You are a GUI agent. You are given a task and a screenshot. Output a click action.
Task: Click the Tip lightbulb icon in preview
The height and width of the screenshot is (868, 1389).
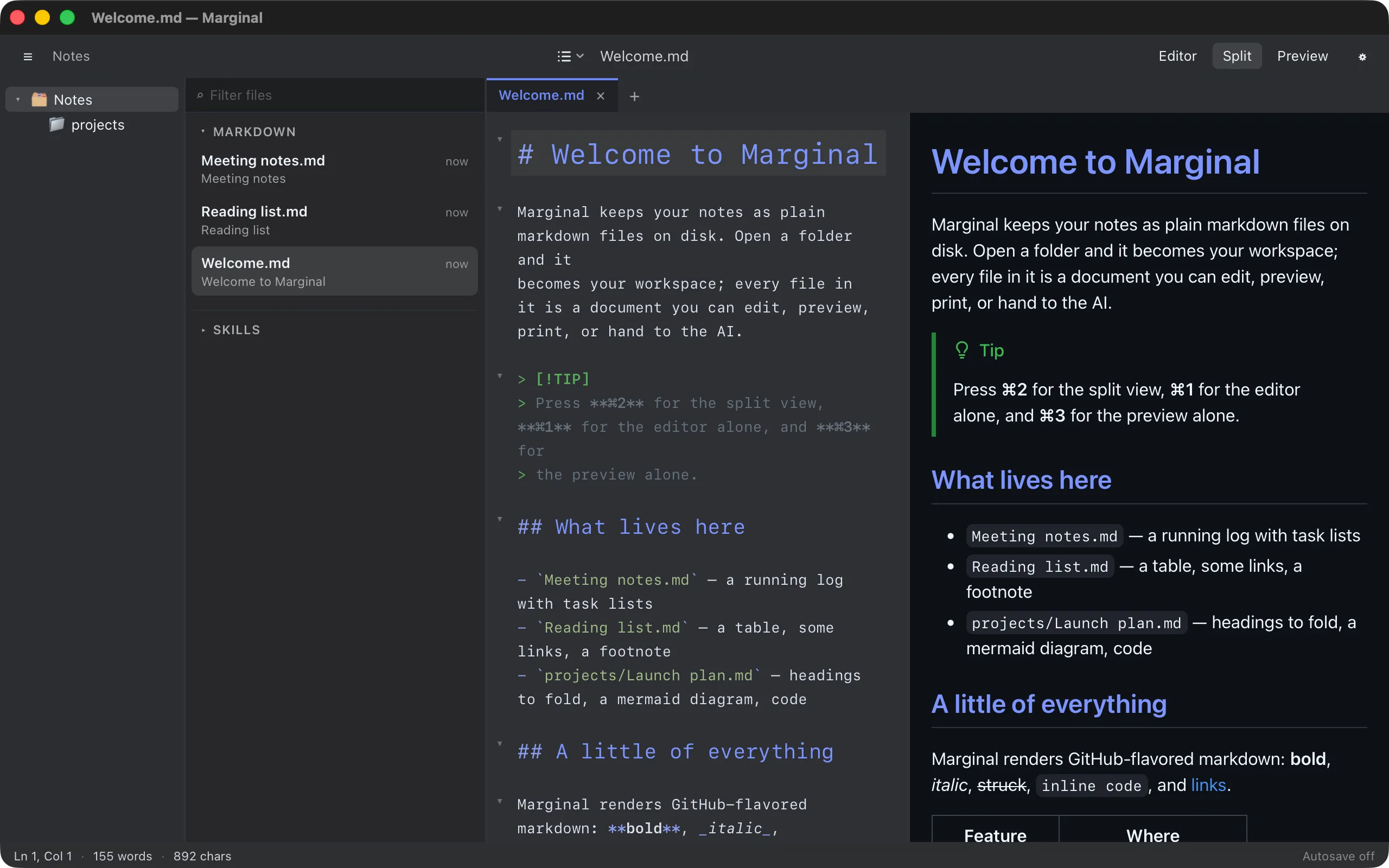tap(961, 350)
